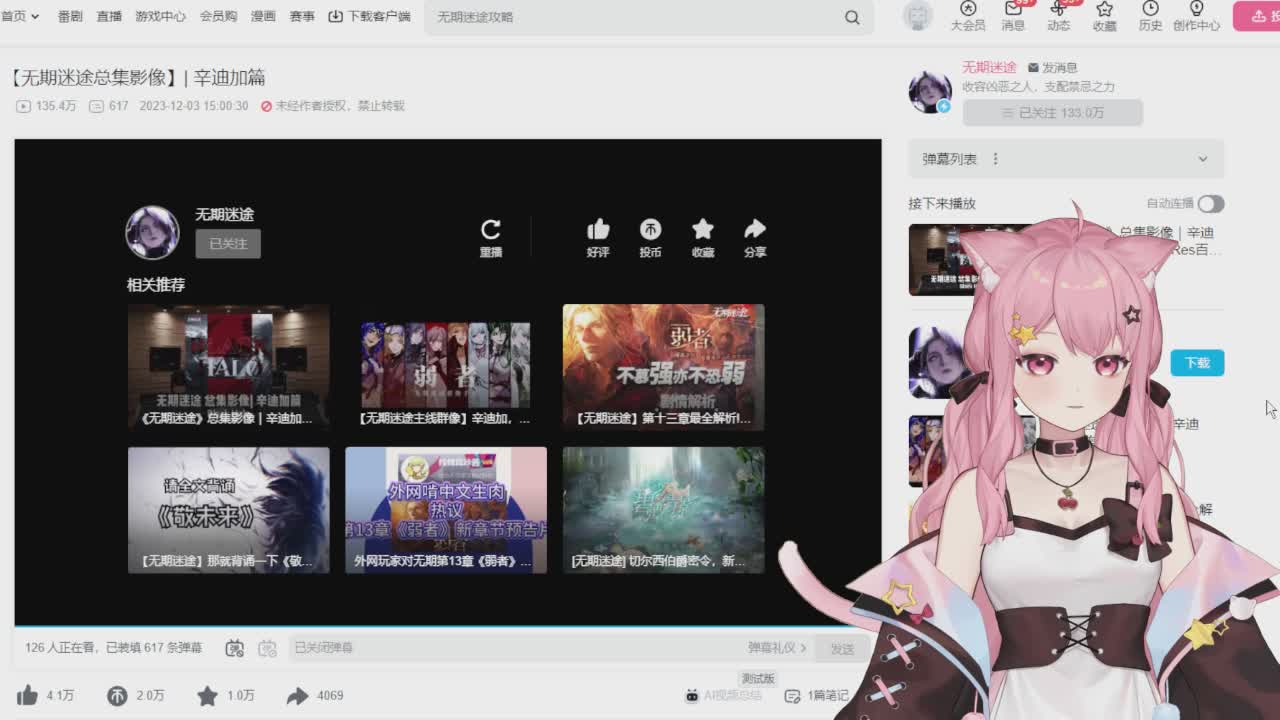
Task: Go to the 直播 nav item
Action: pyautogui.click(x=109, y=16)
